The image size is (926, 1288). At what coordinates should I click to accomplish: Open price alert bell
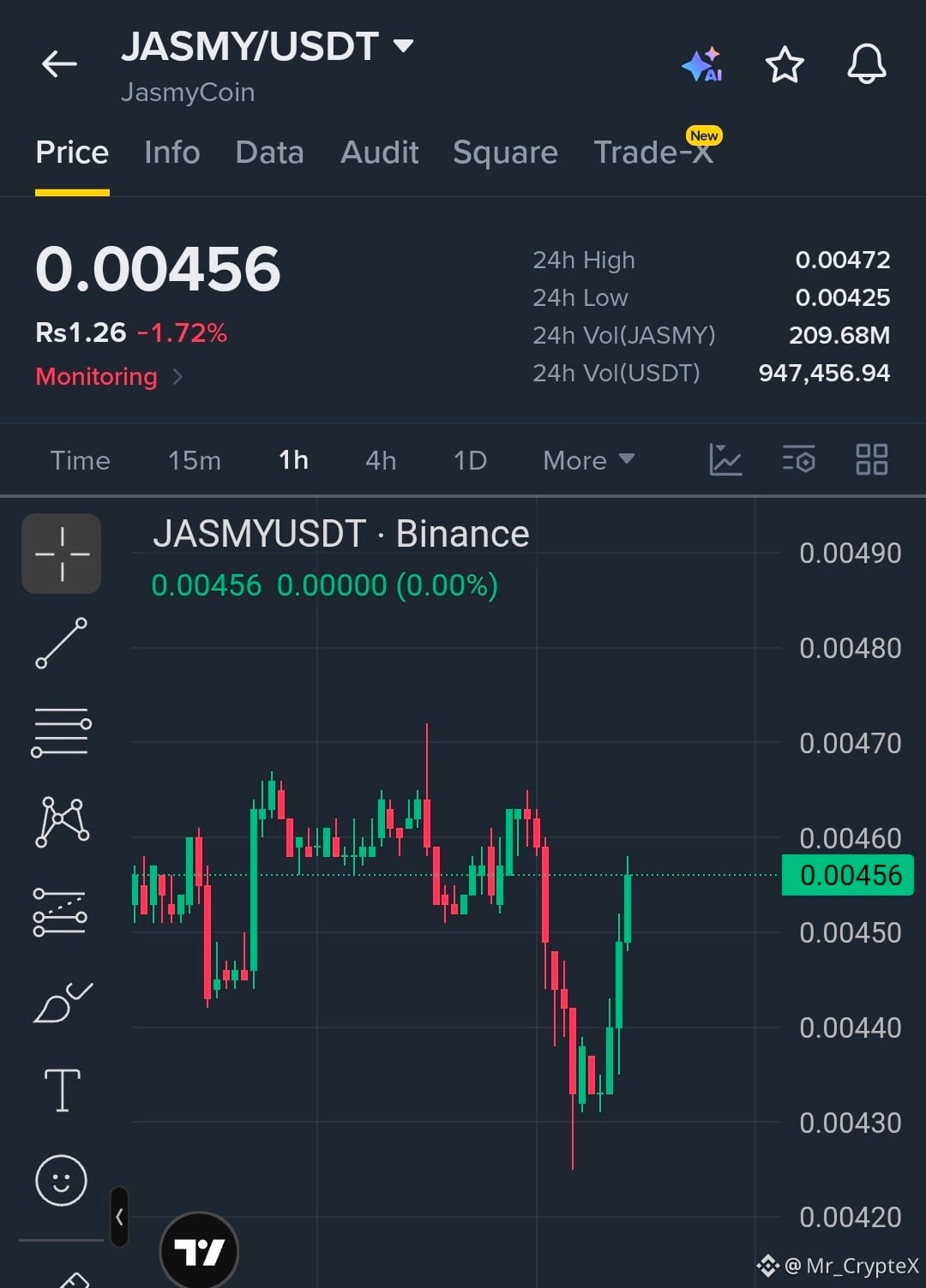tap(866, 64)
